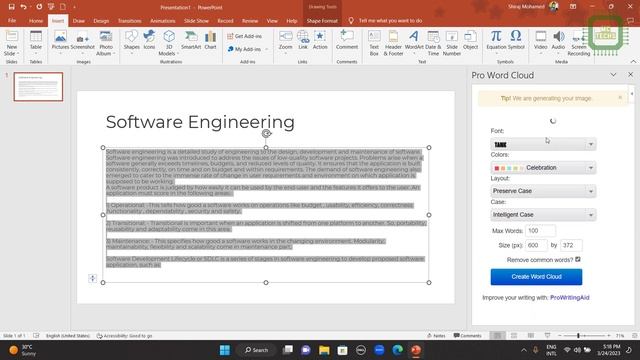Insert a SmartArt graphic
This screenshot has width=640, height=360.
tap(191, 41)
